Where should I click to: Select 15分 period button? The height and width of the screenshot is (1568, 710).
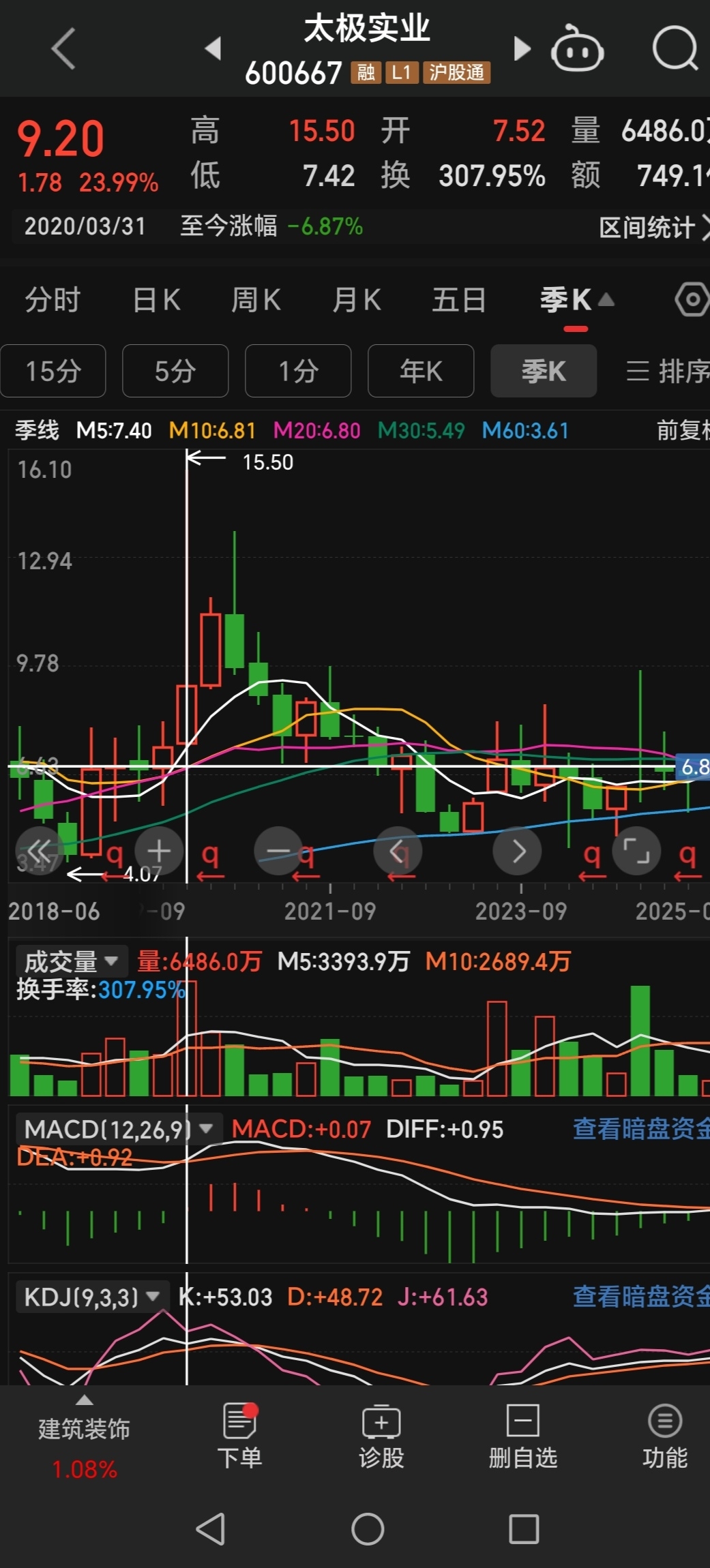click(53, 371)
